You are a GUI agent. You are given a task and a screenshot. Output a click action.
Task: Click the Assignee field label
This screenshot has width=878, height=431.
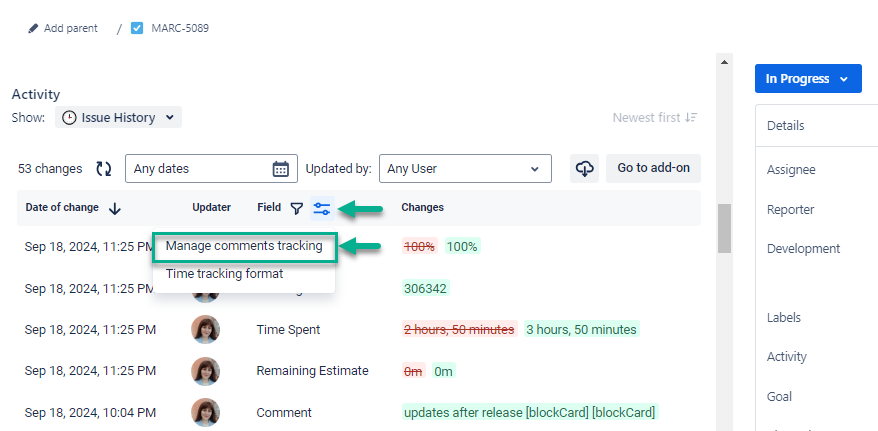click(x=791, y=170)
